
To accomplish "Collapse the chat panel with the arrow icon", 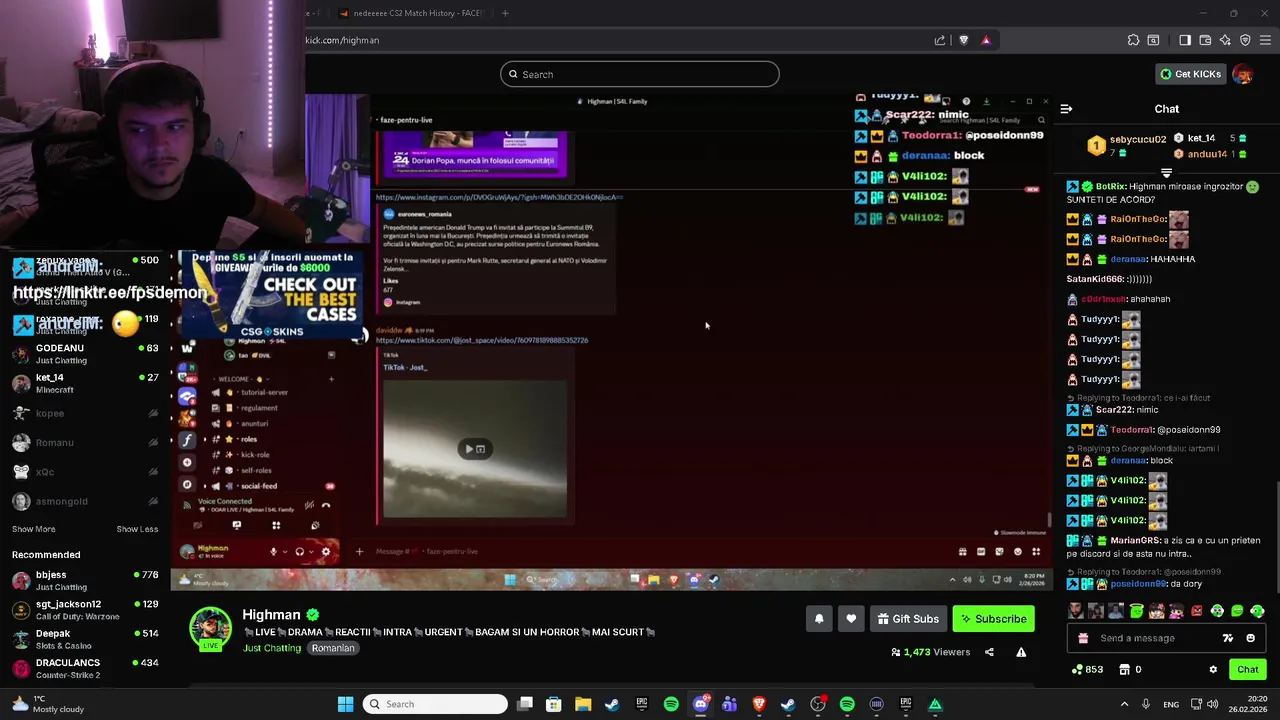I will pyautogui.click(x=1066, y=109).
